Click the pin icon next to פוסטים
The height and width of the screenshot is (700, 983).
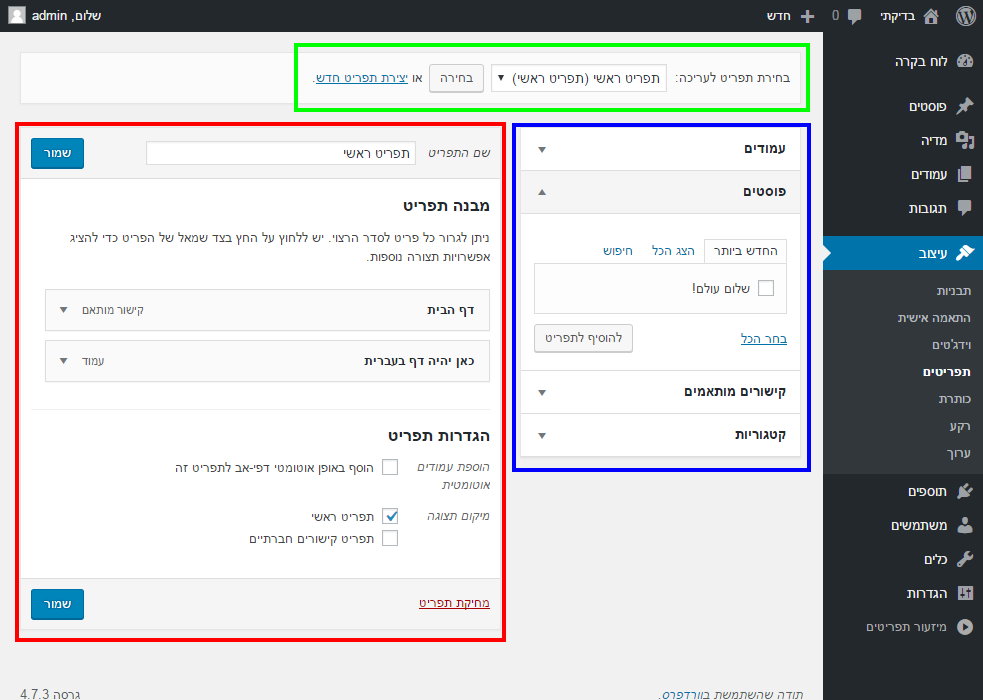coord(965,106)
